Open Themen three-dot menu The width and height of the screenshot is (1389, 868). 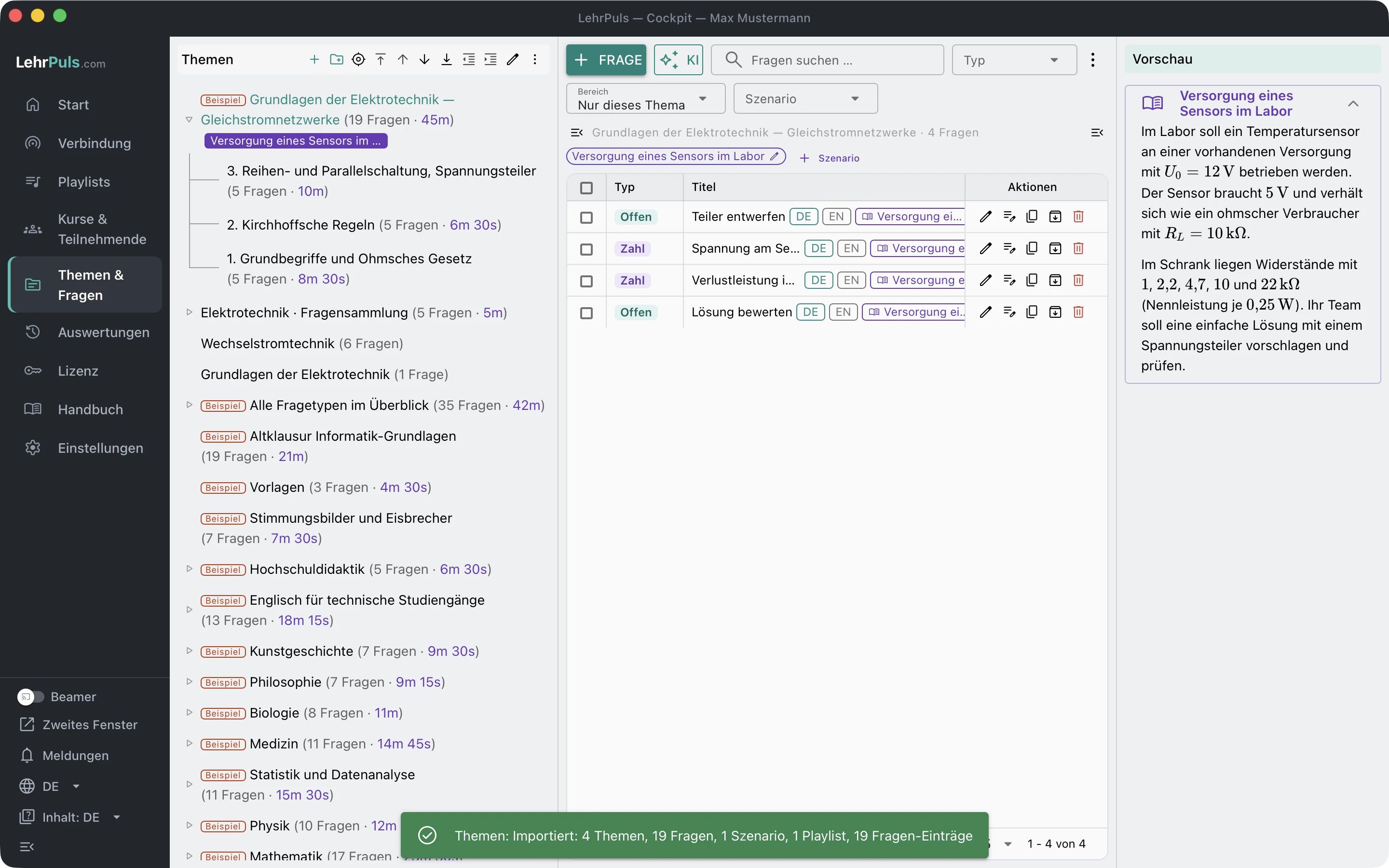click(535, 60)
